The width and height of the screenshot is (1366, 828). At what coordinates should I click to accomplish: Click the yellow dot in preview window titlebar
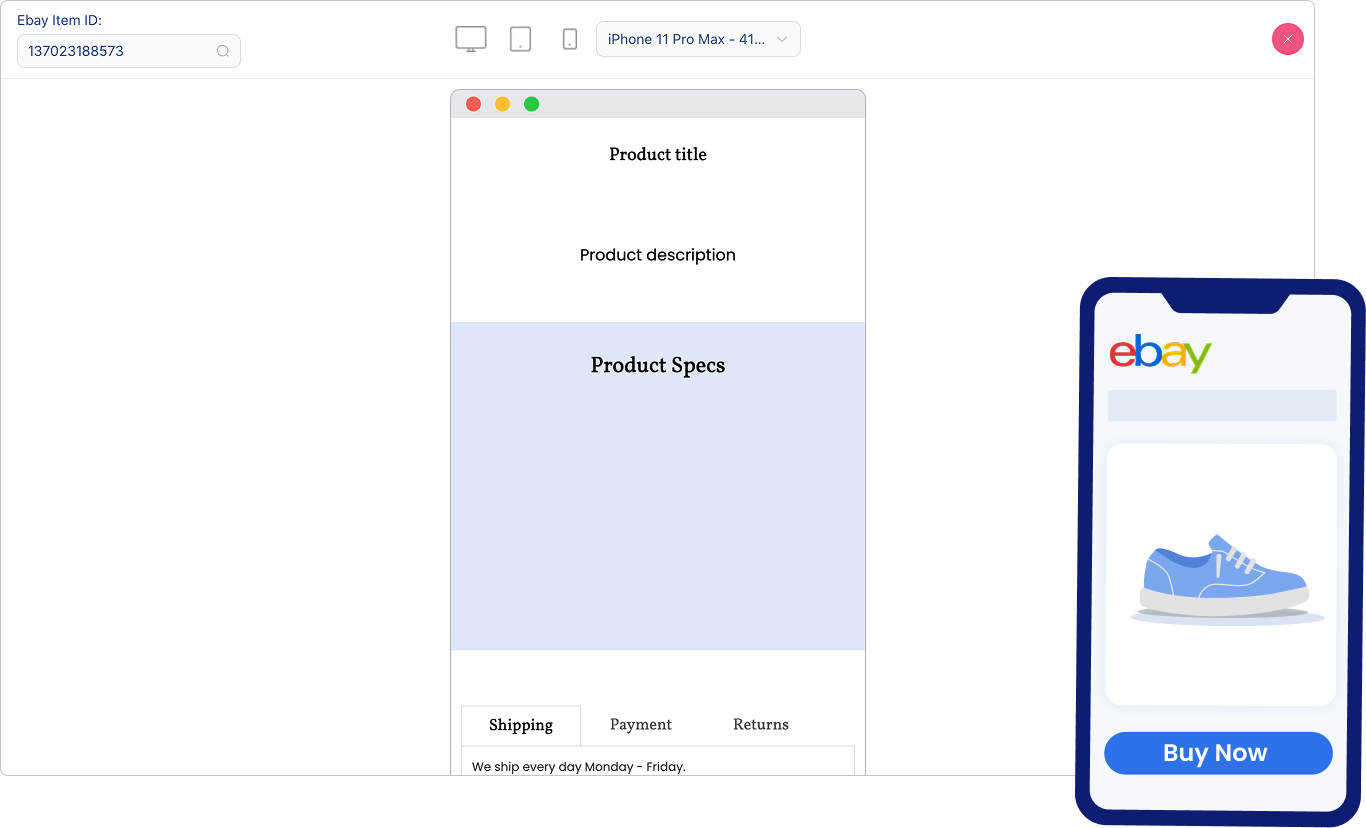pos(503,104)
